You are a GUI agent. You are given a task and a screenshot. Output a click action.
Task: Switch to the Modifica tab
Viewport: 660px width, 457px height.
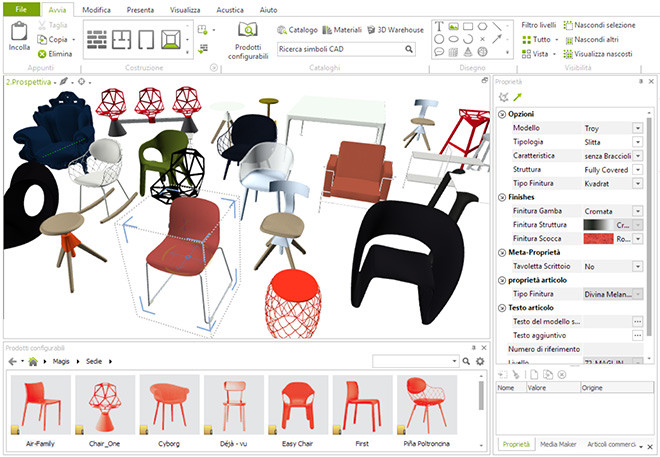point(96,10)
